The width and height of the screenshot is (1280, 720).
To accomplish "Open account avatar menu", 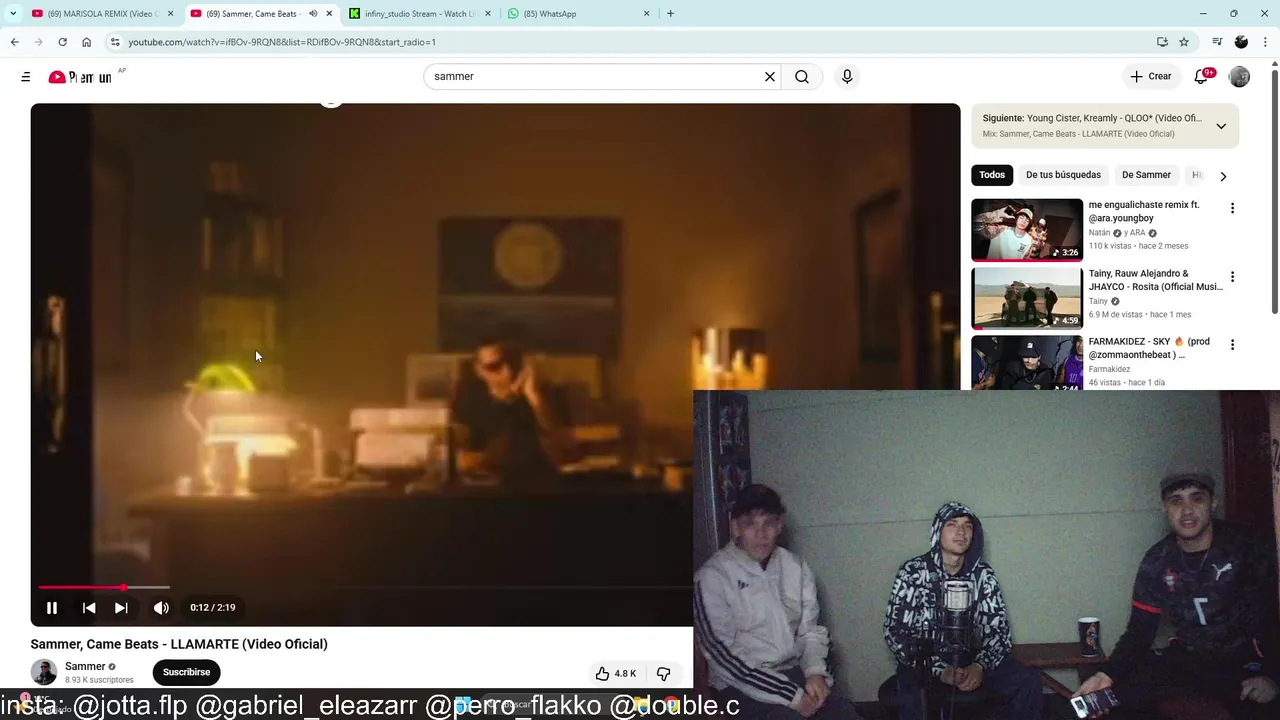I will click(x=1239, y=77).
